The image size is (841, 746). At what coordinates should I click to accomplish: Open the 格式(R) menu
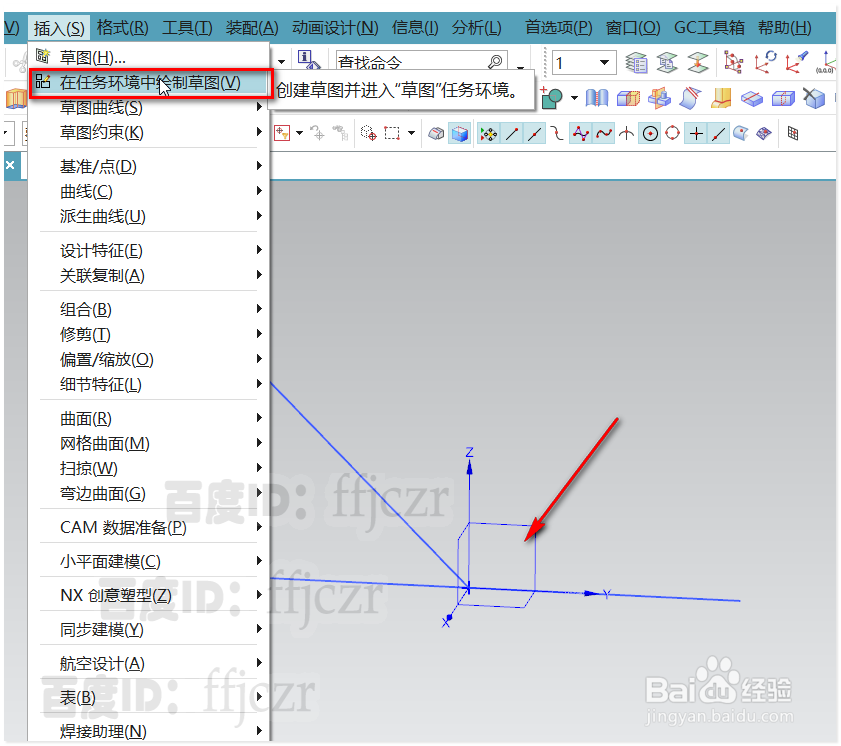tap(122, 27)
